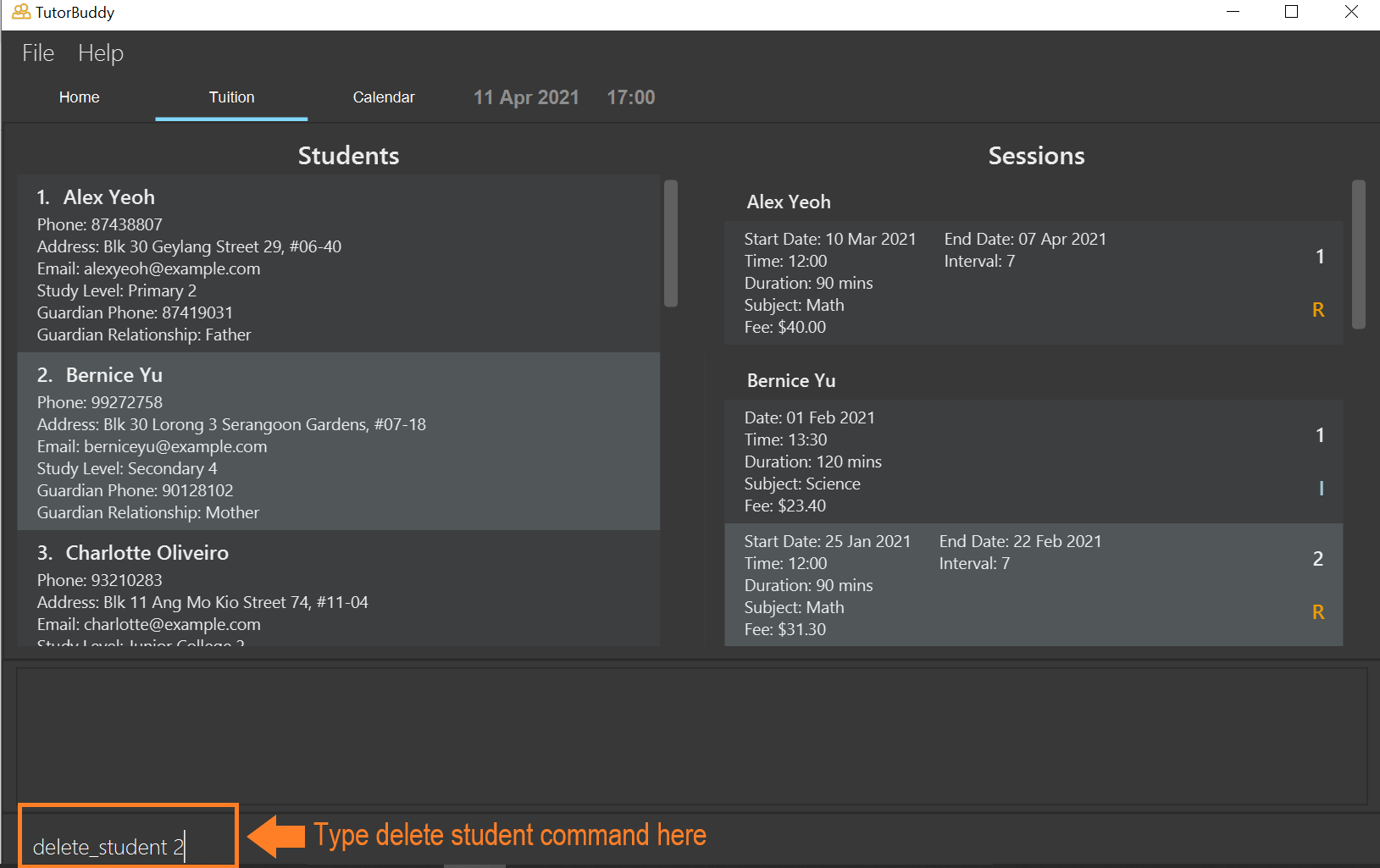Select student card Bernice Yu
This screenshot has width=1380, height=868.
(339, 441)
